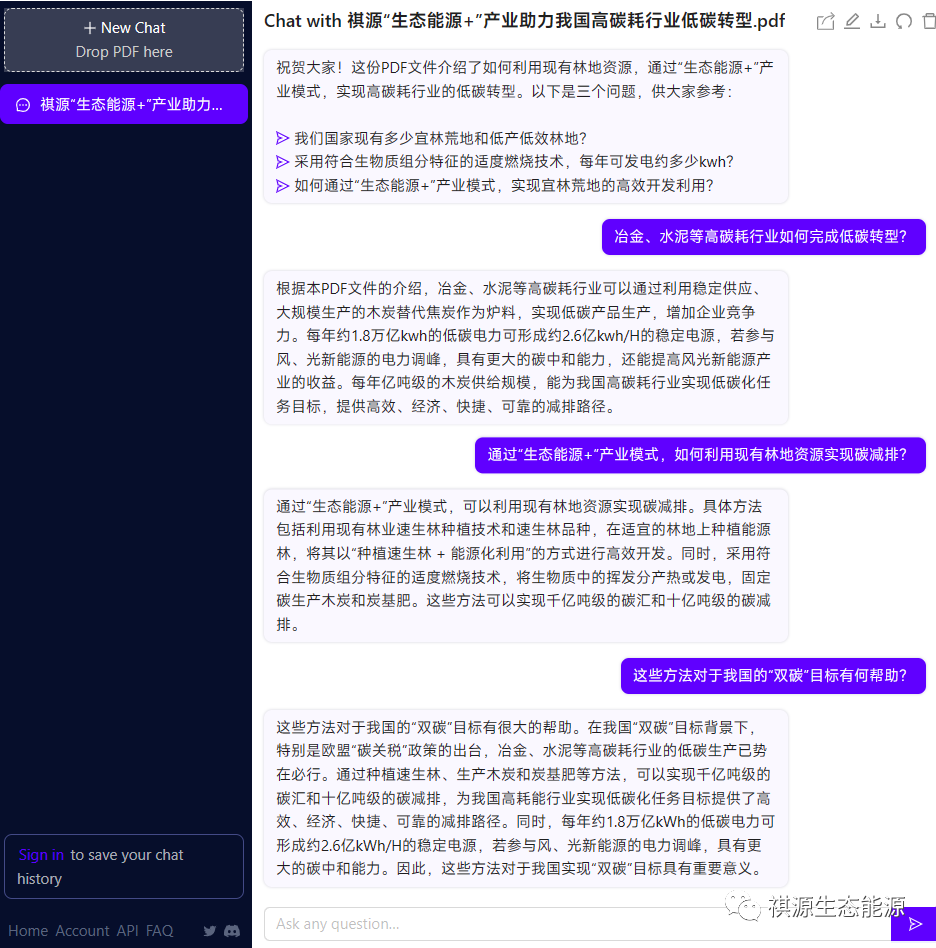This screenshot has height=948, width=936.
Task: Start a New Chat
Action: pyautogui.click(x=124, y=40)
